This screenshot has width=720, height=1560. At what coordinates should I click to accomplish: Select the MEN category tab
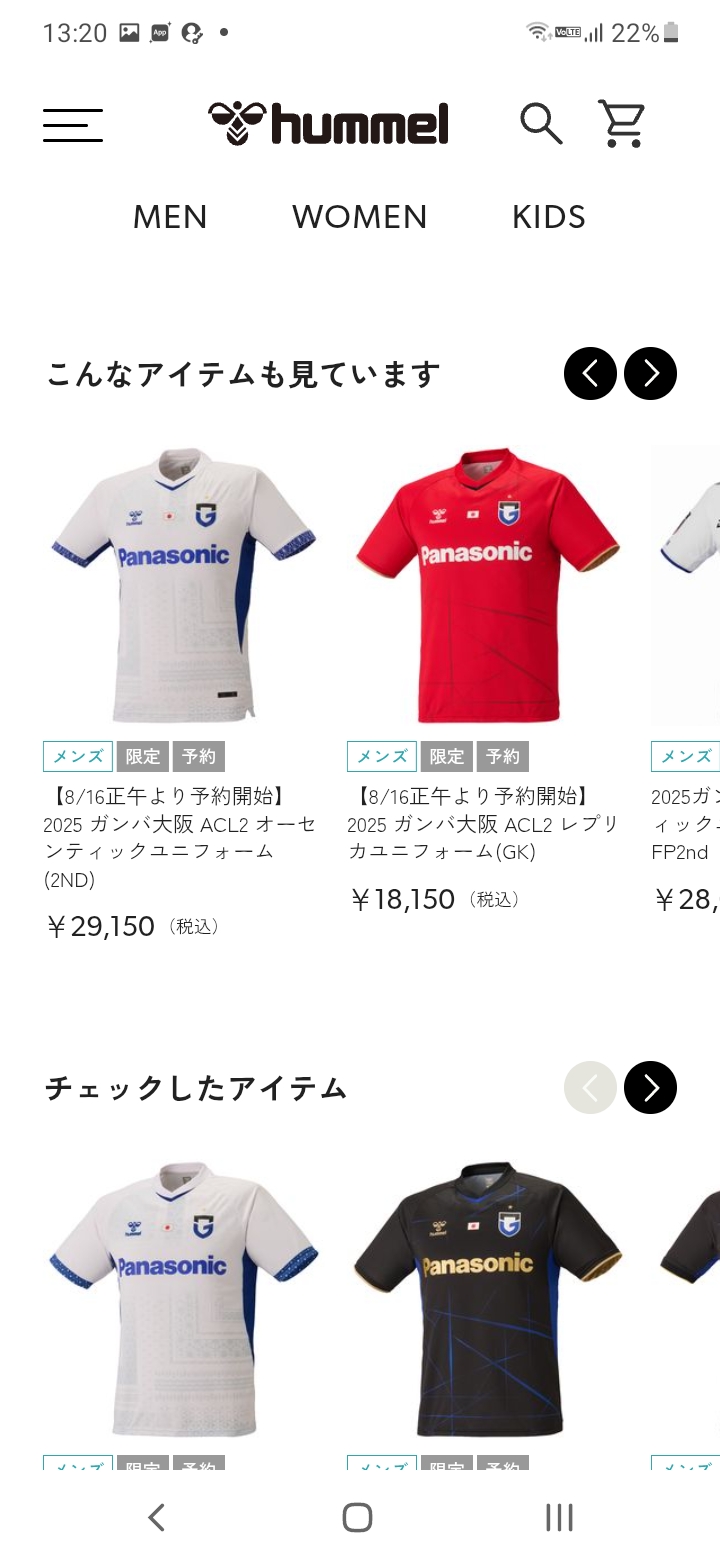click(x=170, y=217)
